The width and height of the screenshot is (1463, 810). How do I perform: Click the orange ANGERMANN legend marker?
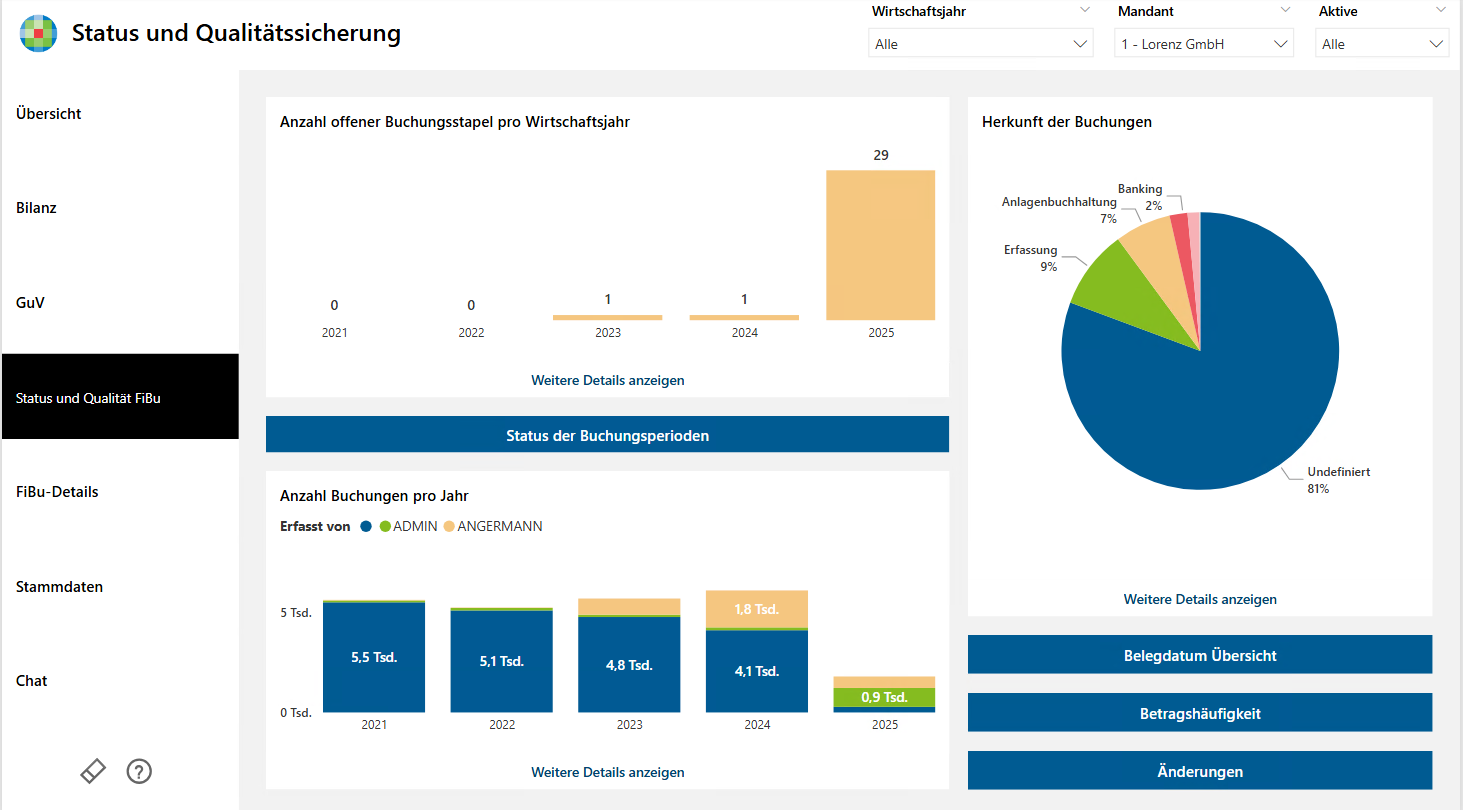coord(449,526)
